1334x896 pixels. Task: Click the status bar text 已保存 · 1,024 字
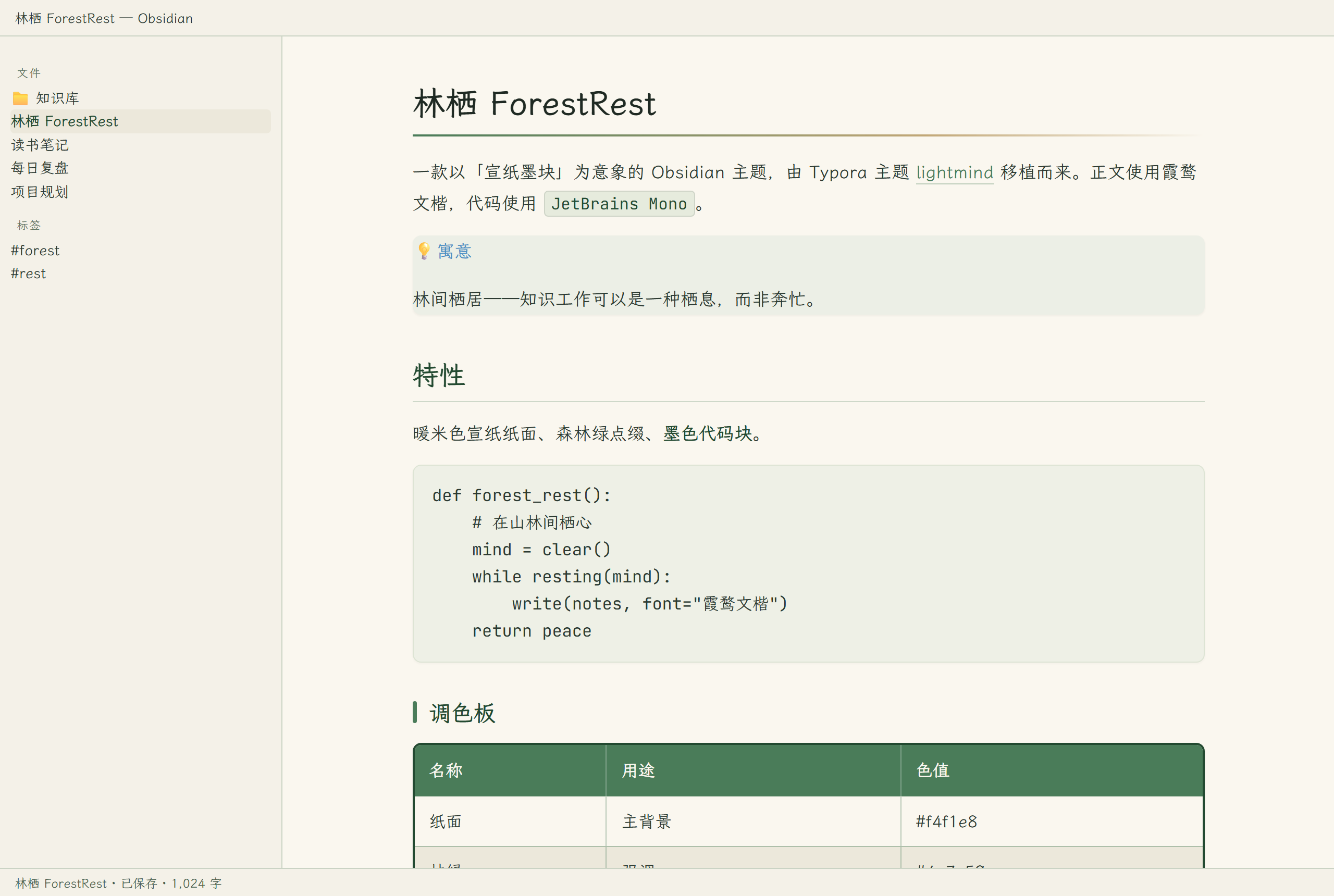click(171, 883)
